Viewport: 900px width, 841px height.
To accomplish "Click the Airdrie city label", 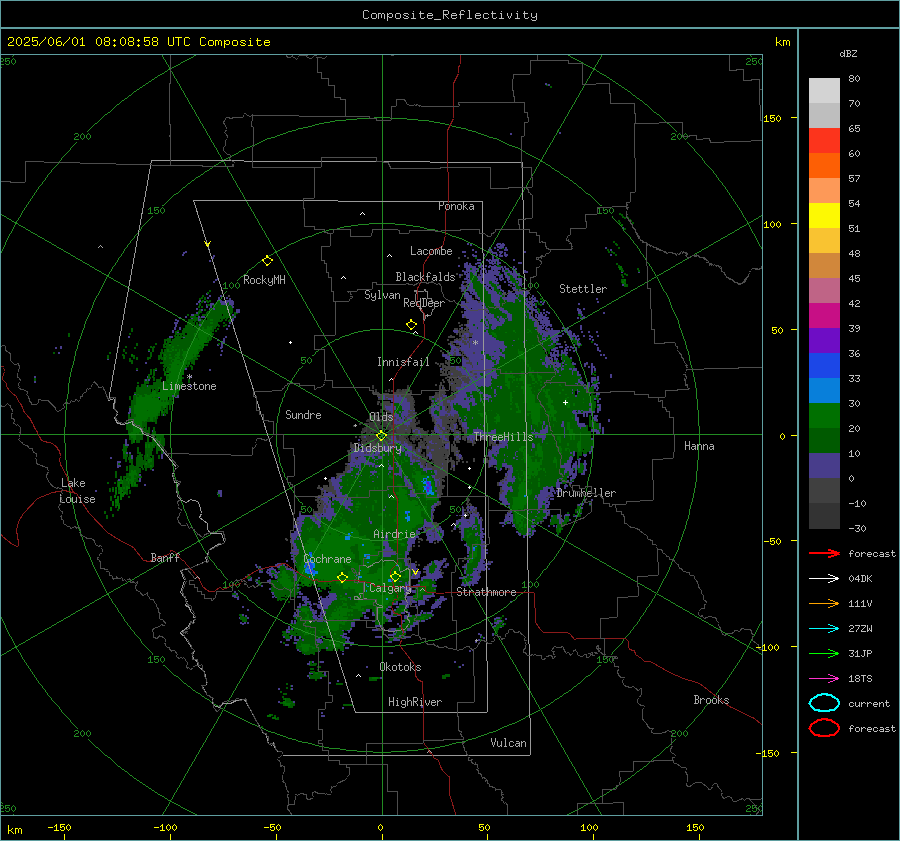I will tap(394, 534).
